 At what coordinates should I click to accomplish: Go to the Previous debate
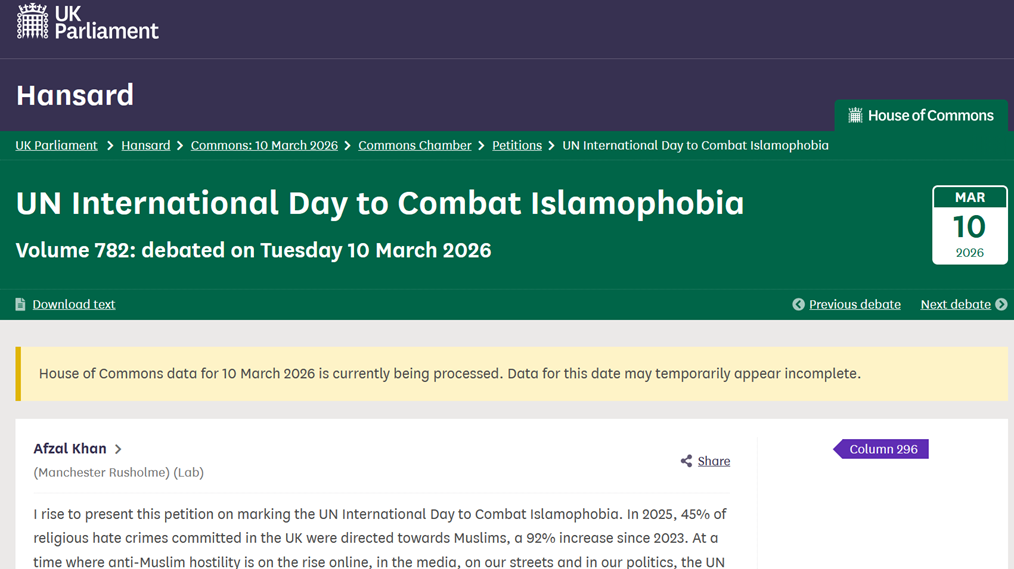[854, 304]
